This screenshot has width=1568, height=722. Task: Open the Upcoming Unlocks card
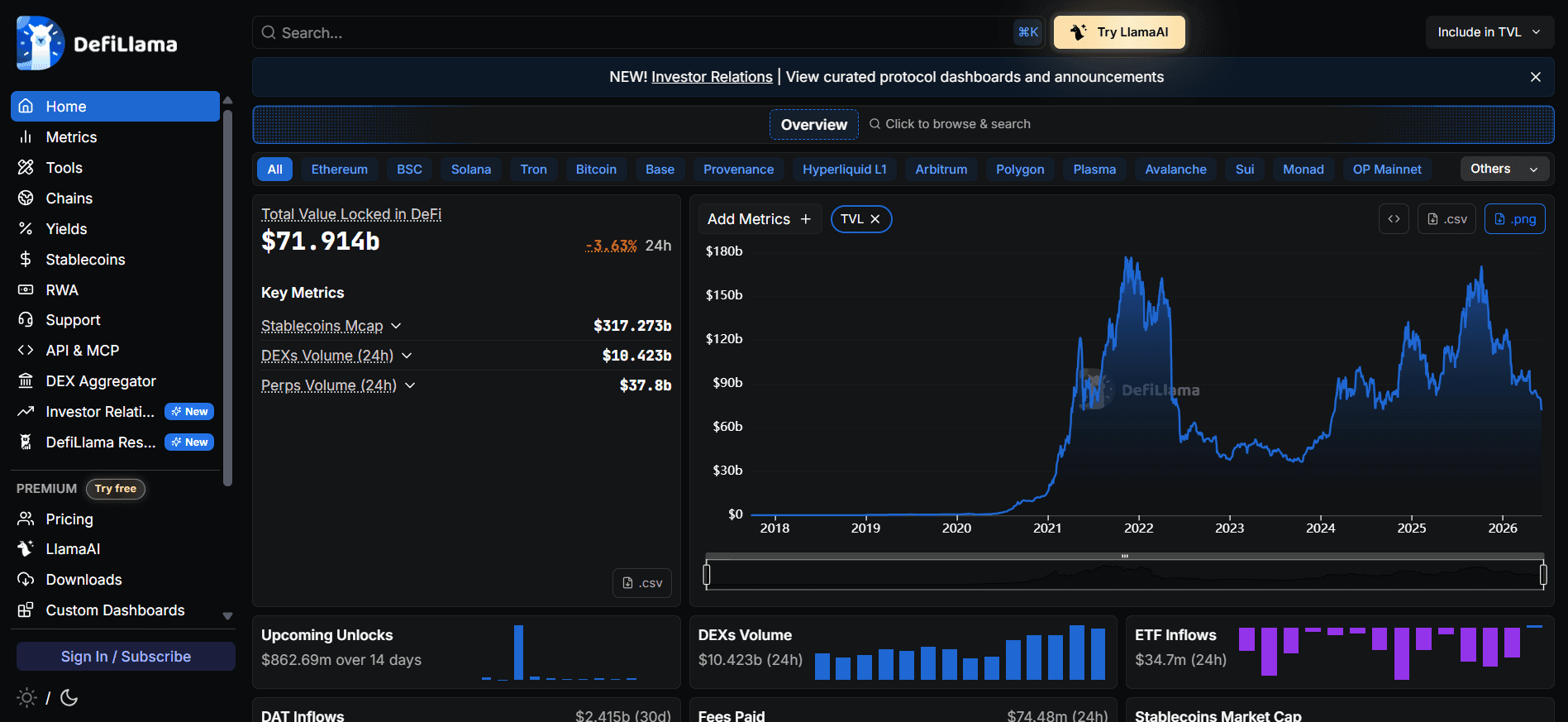466,652
